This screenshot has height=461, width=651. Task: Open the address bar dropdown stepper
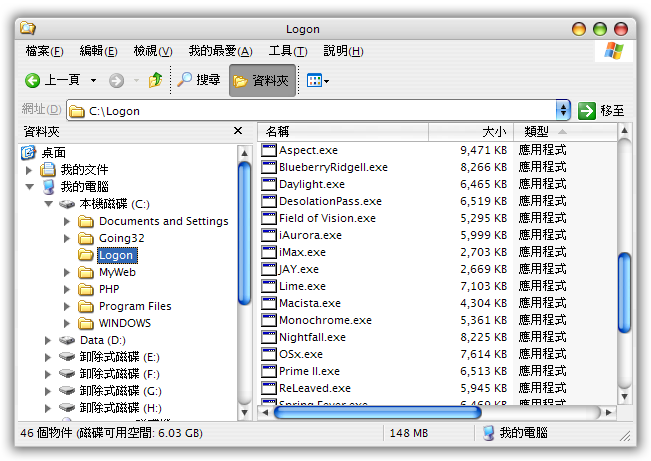563,110
